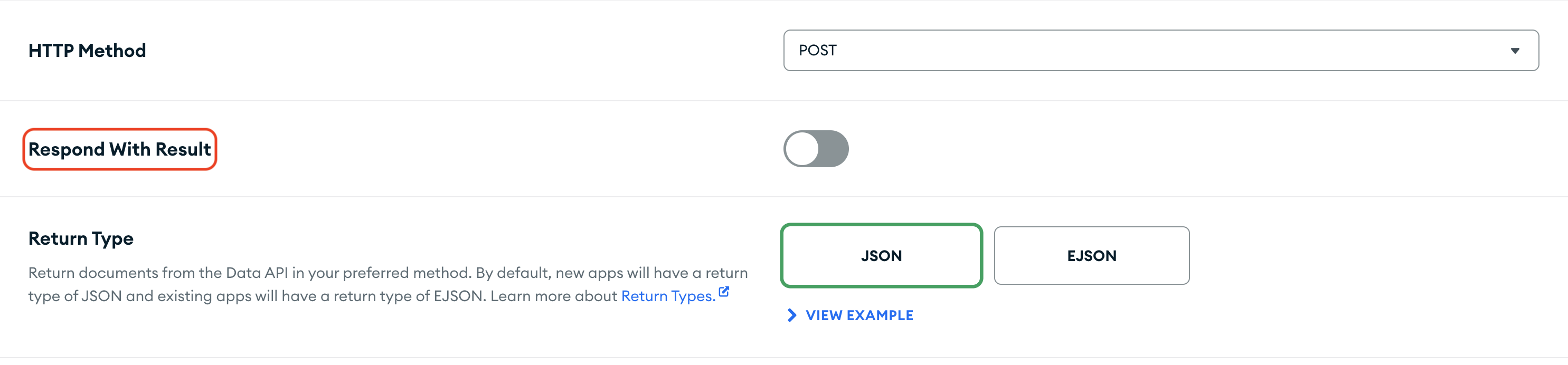Viewport: 1568px width, 365px height.
Task: Click the empty area inside the POST select box
Action: click(x=1157, y=51)
